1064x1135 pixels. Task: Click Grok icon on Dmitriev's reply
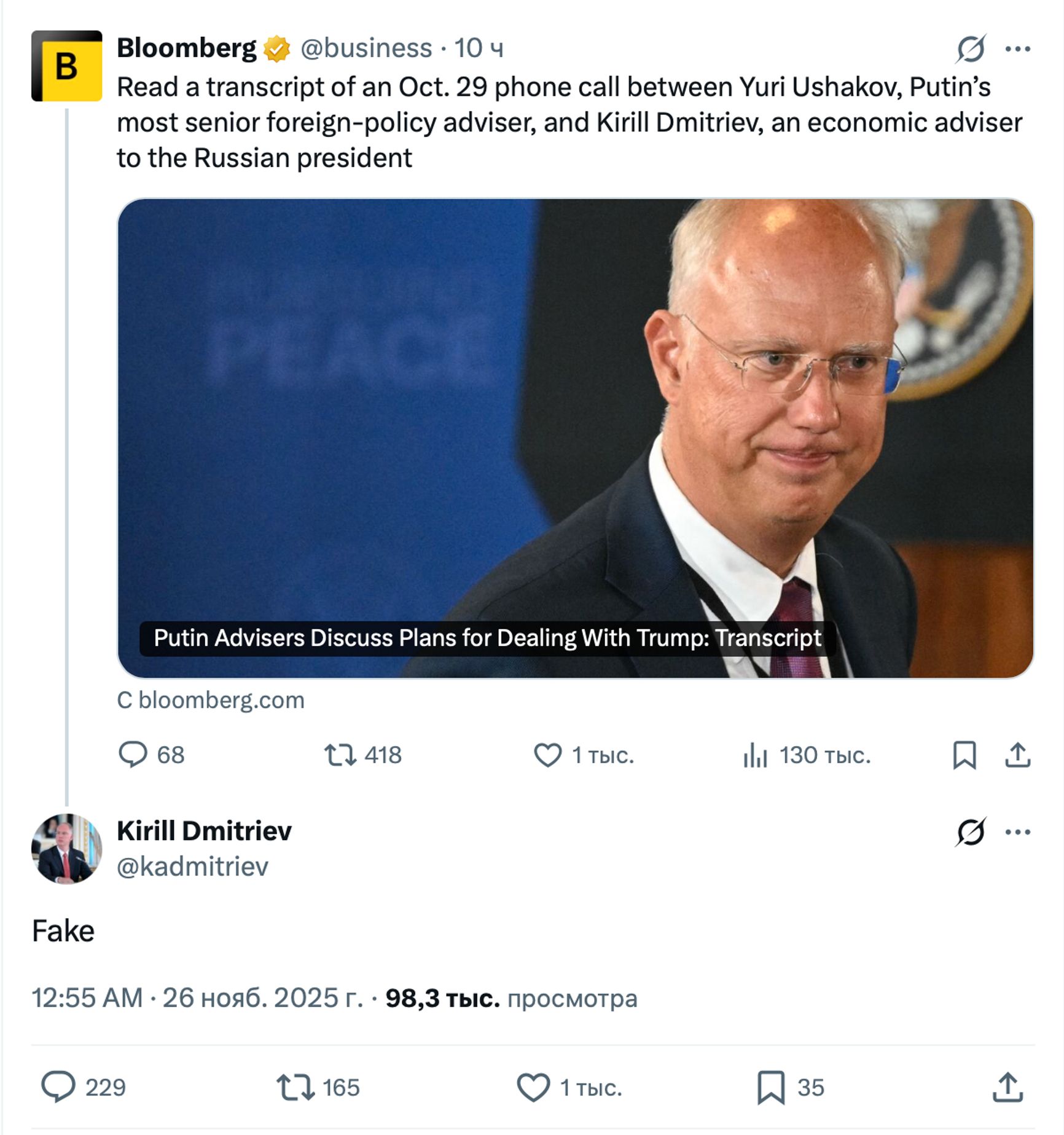pyautogui.click(x=970, y=831)
